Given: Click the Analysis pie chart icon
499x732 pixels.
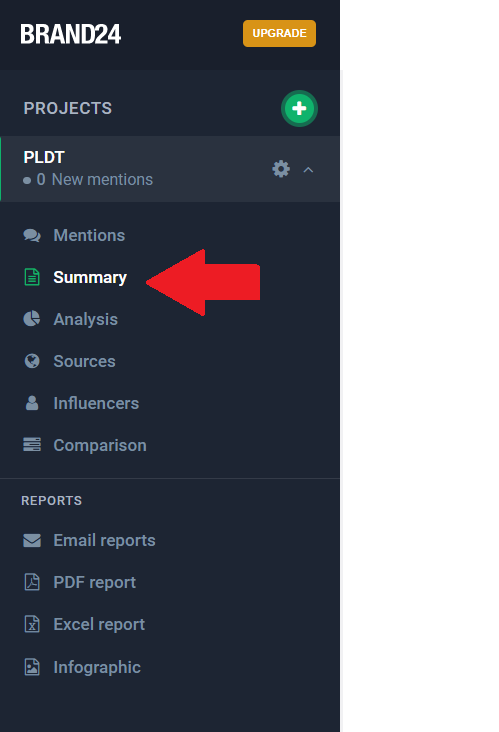Looking at the screenshot, I should click(32, 319).
